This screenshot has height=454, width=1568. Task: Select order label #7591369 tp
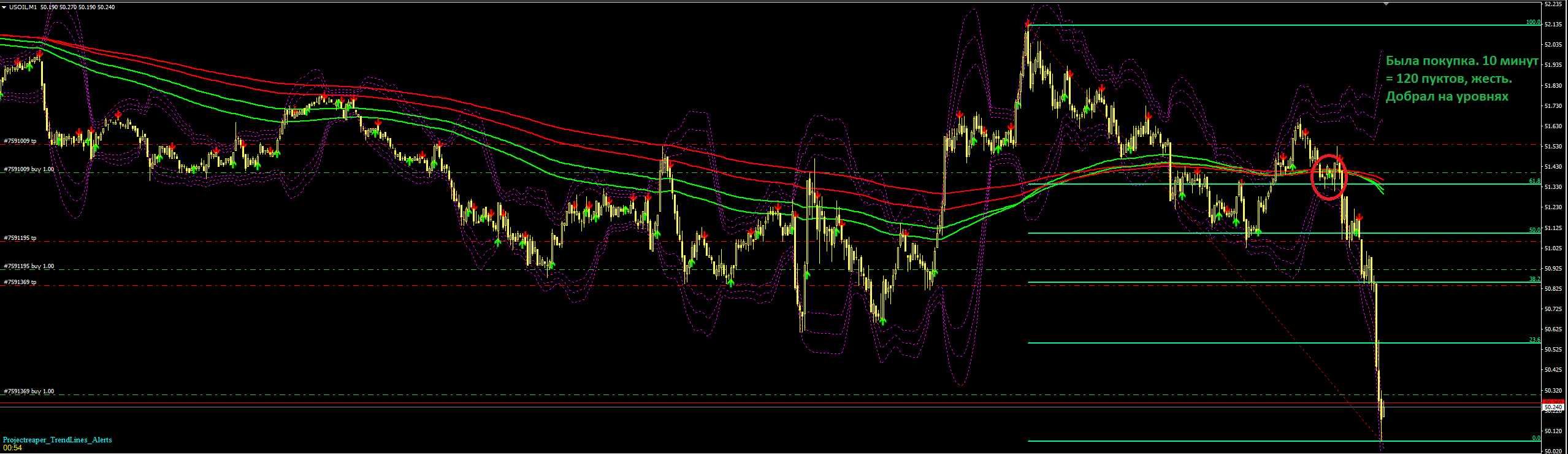coord(20,282)
